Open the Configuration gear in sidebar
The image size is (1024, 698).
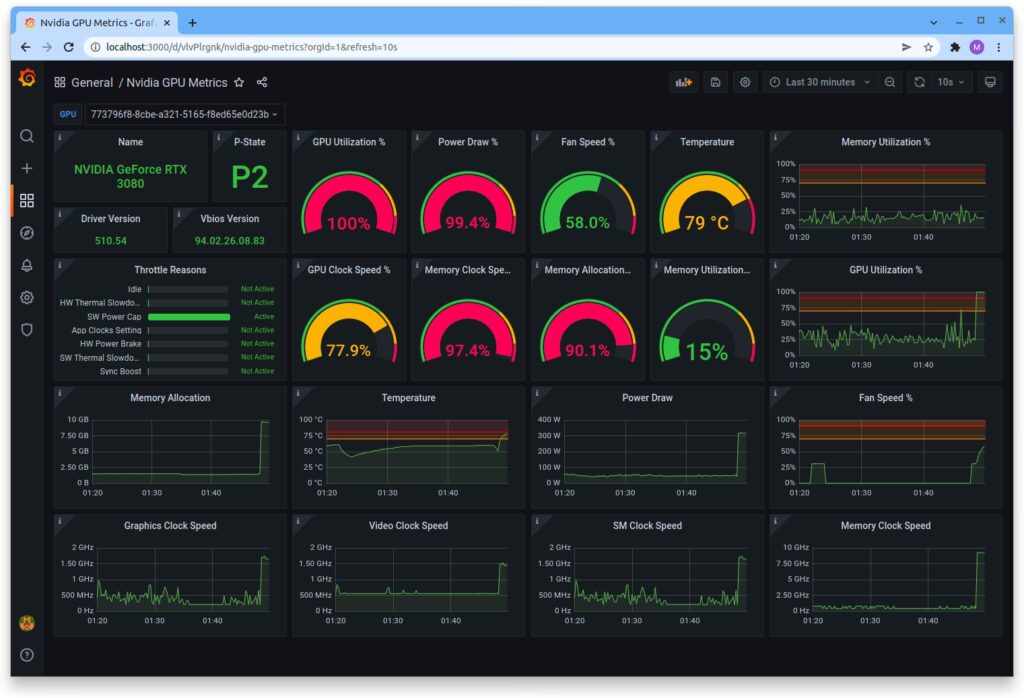(27, 298)
